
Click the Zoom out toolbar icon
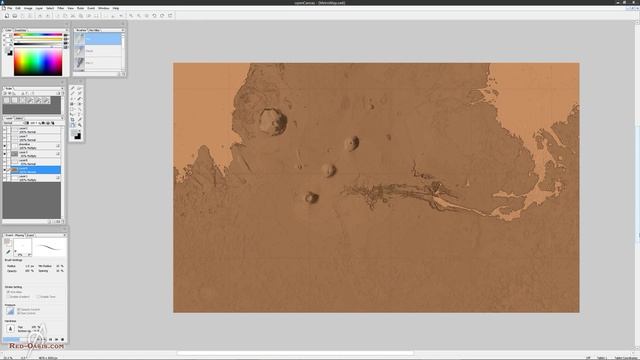click(139, 16)
